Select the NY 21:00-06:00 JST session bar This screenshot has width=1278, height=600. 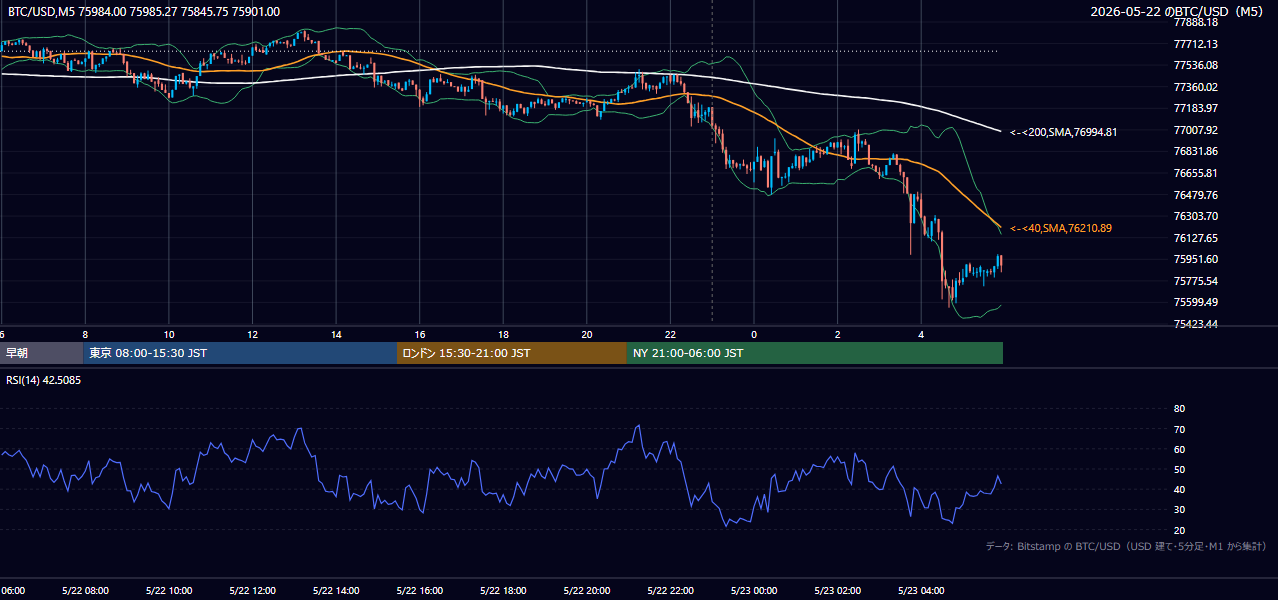tap(815, 353)
